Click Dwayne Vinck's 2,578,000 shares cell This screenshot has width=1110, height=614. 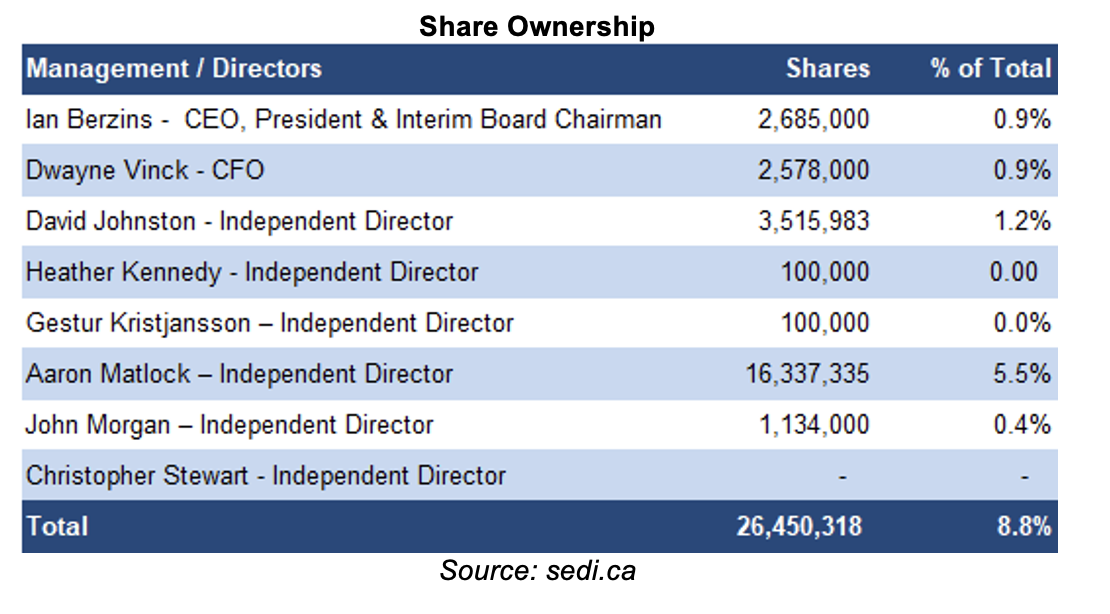coord(813,170)
